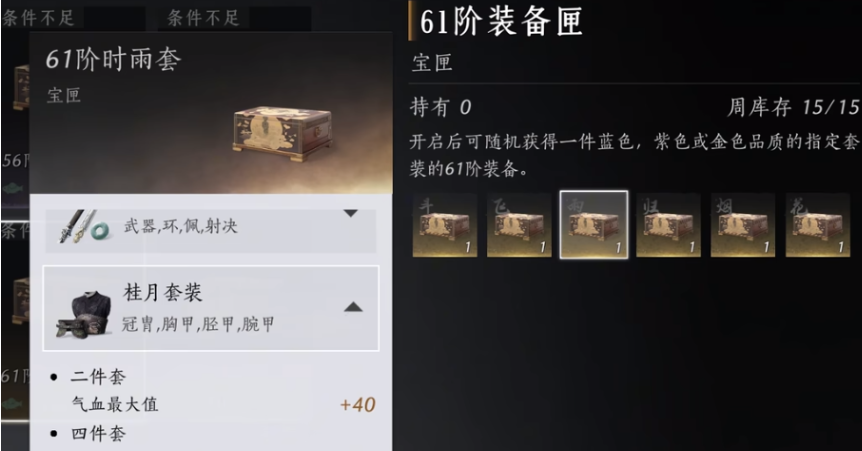The width and height of the screenshot is (862, 451).
Task: Click the 四件套 bonus entry
Action: pos(98,434)
